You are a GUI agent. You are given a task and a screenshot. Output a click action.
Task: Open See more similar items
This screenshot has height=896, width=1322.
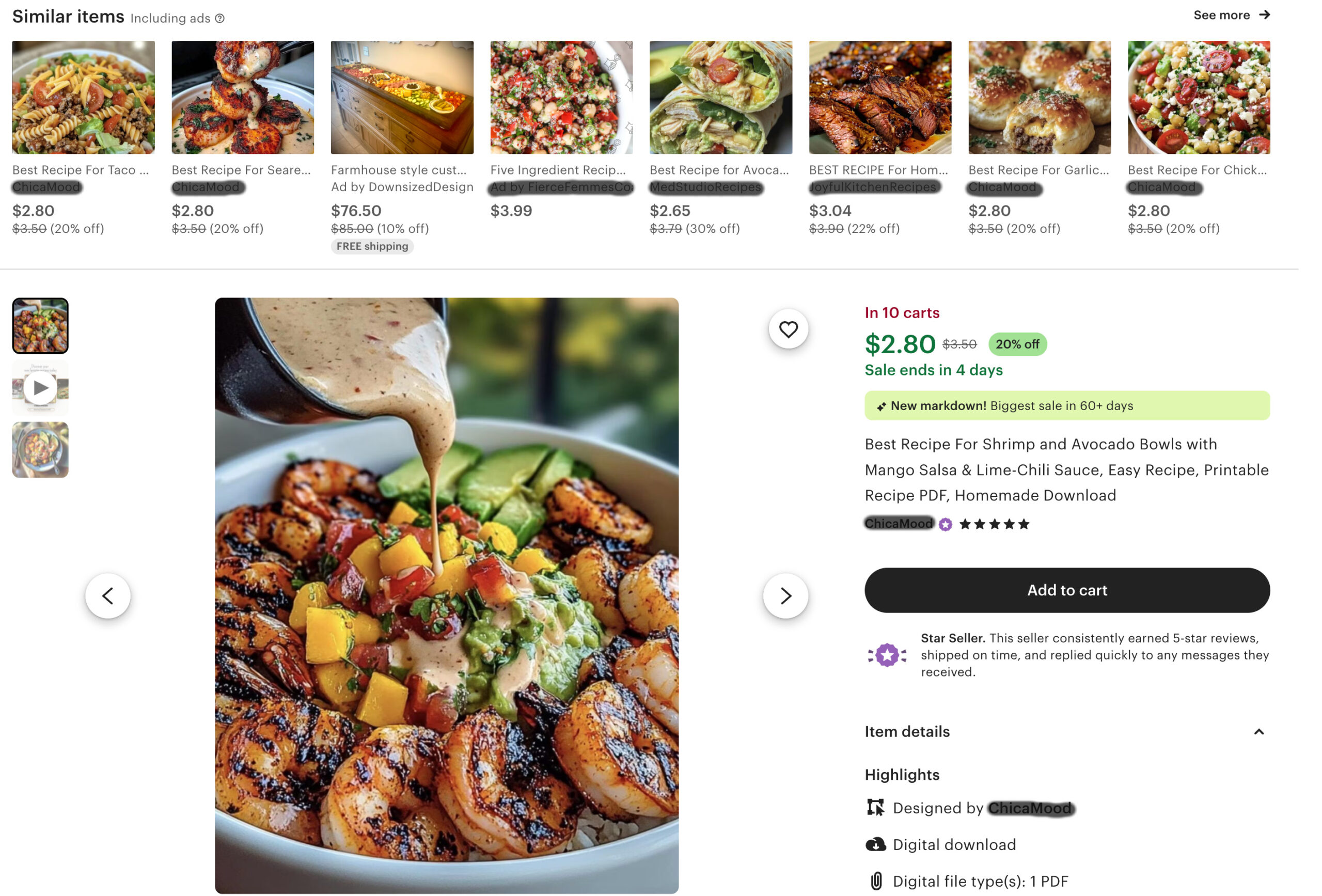[x=1232, y=15]
